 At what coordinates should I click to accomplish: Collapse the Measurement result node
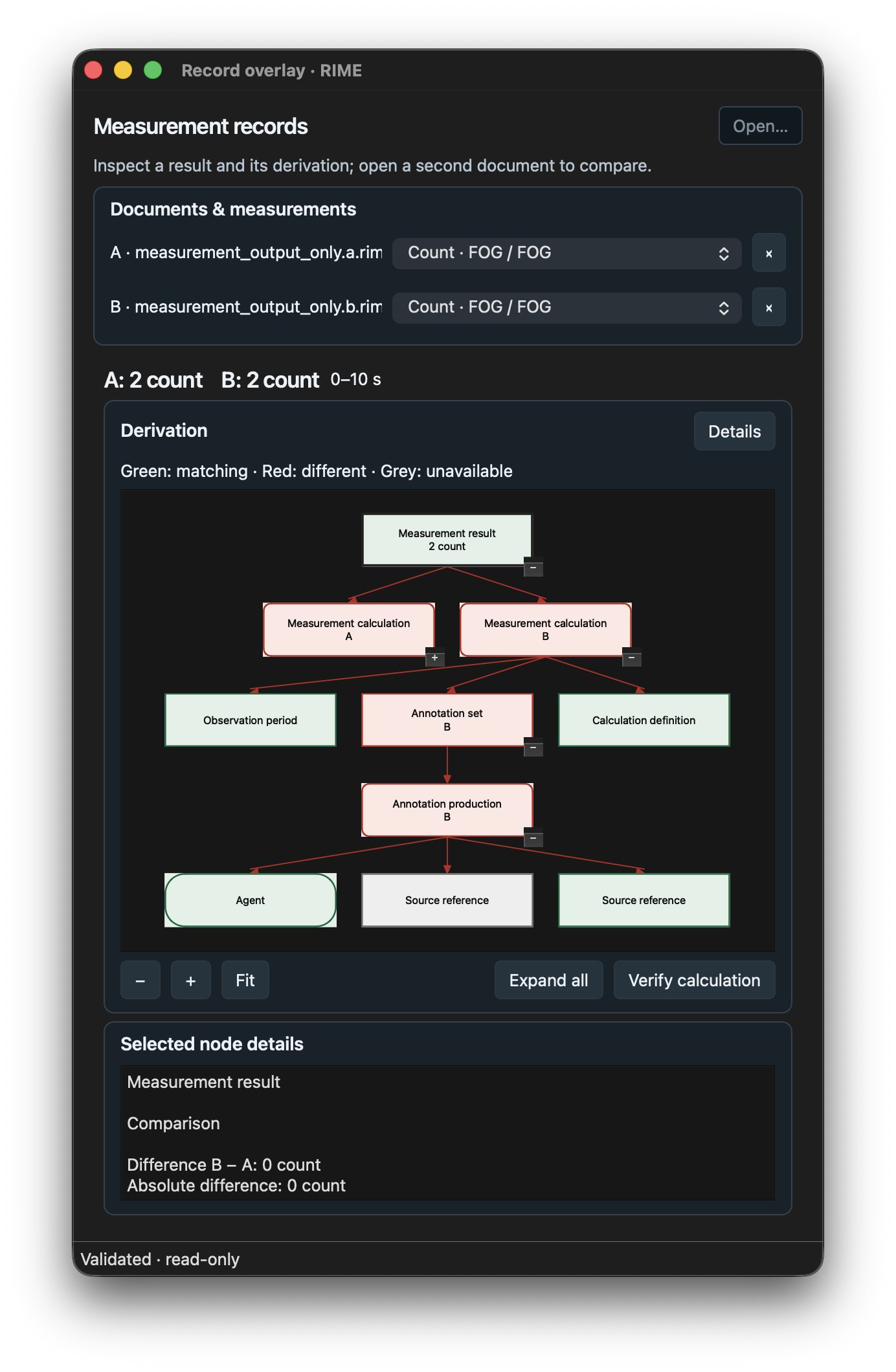tap(533, 568)
